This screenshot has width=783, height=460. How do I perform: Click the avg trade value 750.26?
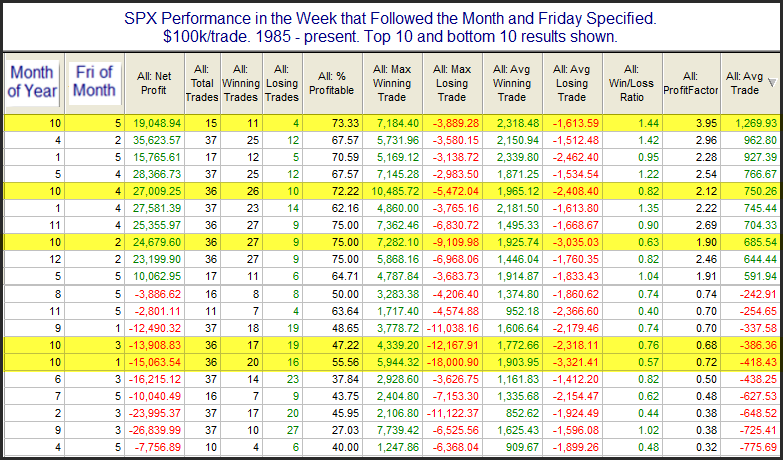(x=761, y=191)
